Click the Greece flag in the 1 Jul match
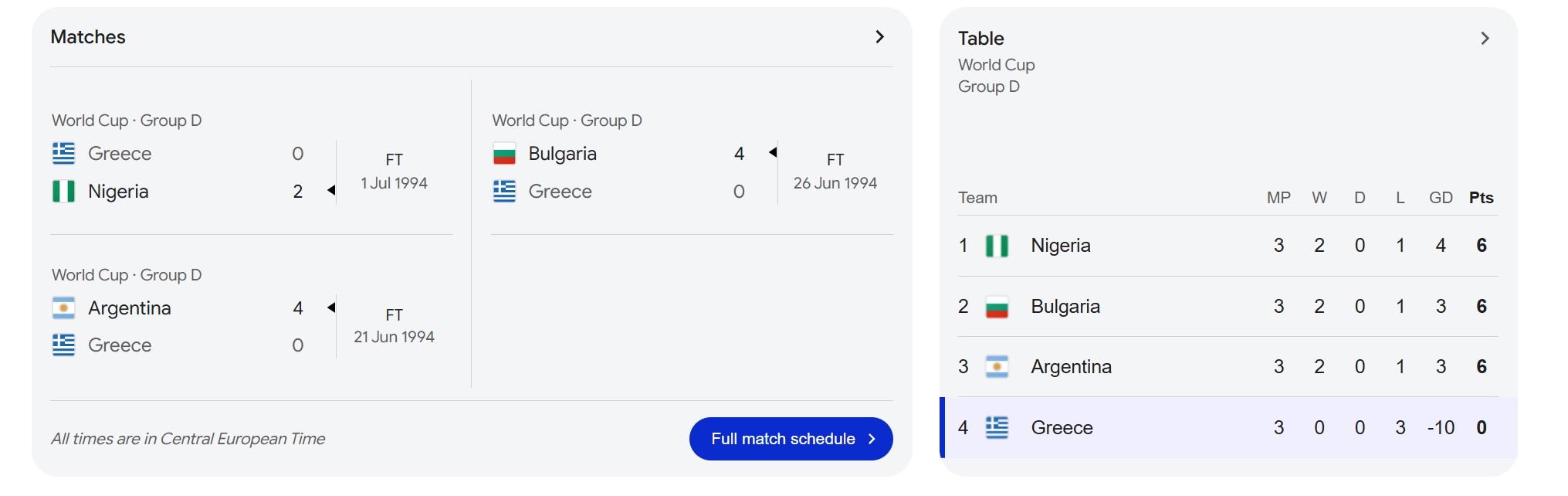Image resolution: width=1568 pixels, height=496 pixels. [63, 154]
